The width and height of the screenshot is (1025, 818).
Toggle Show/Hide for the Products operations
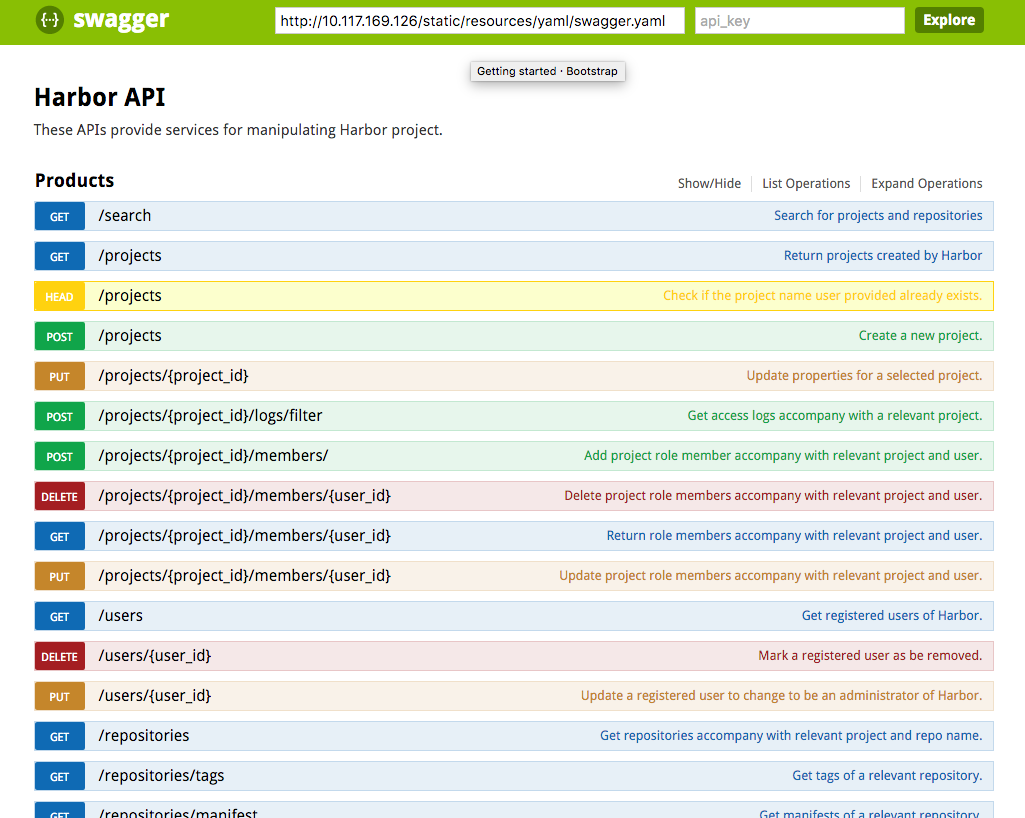(x=710, y=183)
